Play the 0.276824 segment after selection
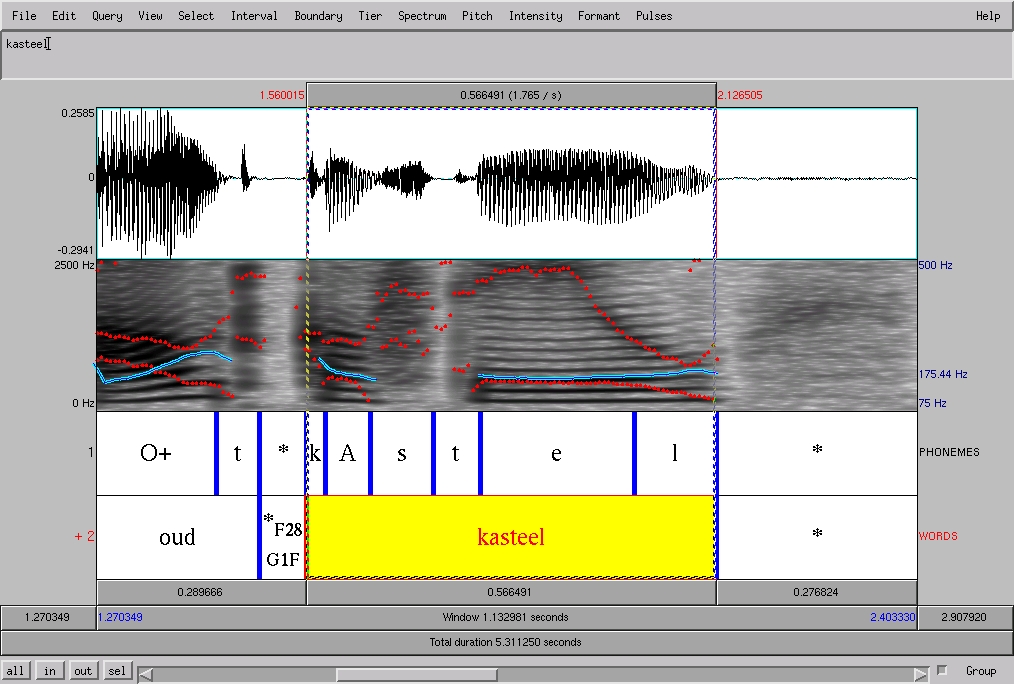The height and width of the screenshot is (684, 1014). (x=817, y=592)
